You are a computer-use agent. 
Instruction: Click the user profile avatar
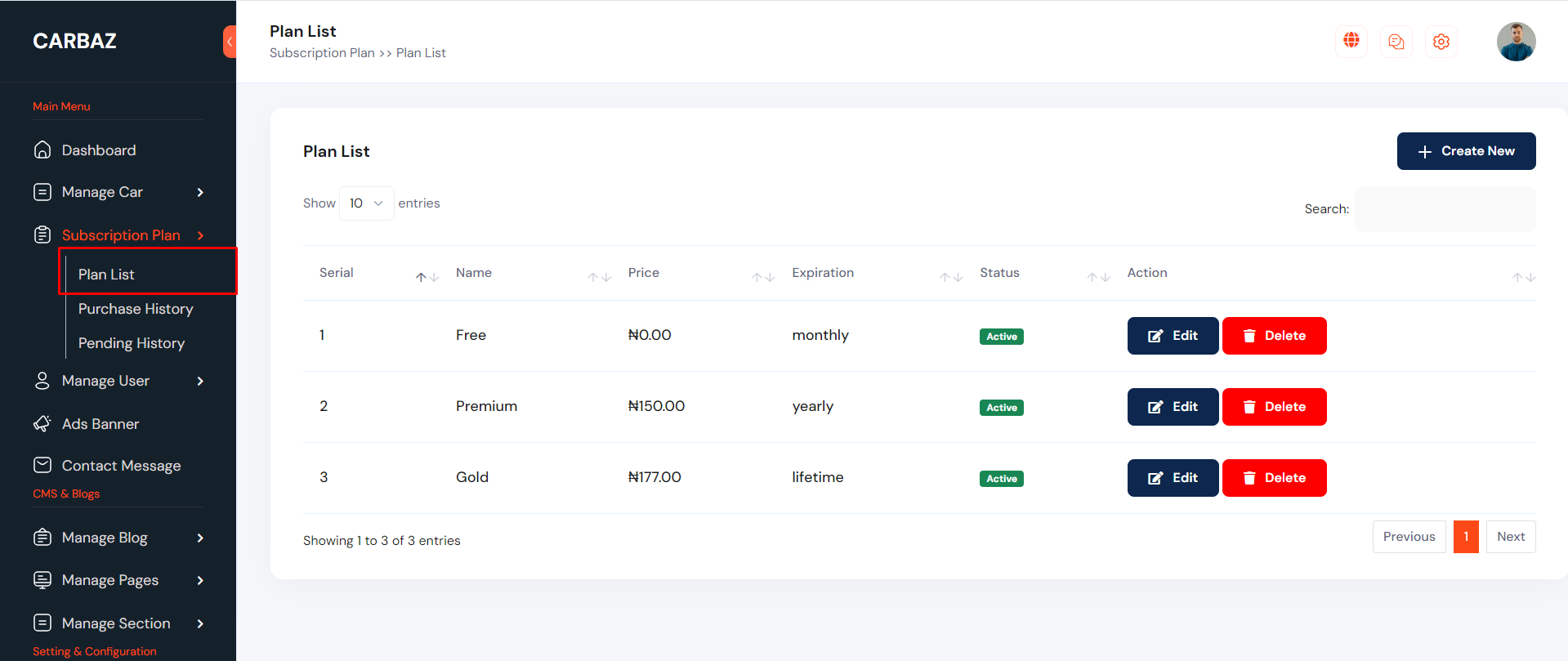pyautogui.click(x=1516, y=42)
